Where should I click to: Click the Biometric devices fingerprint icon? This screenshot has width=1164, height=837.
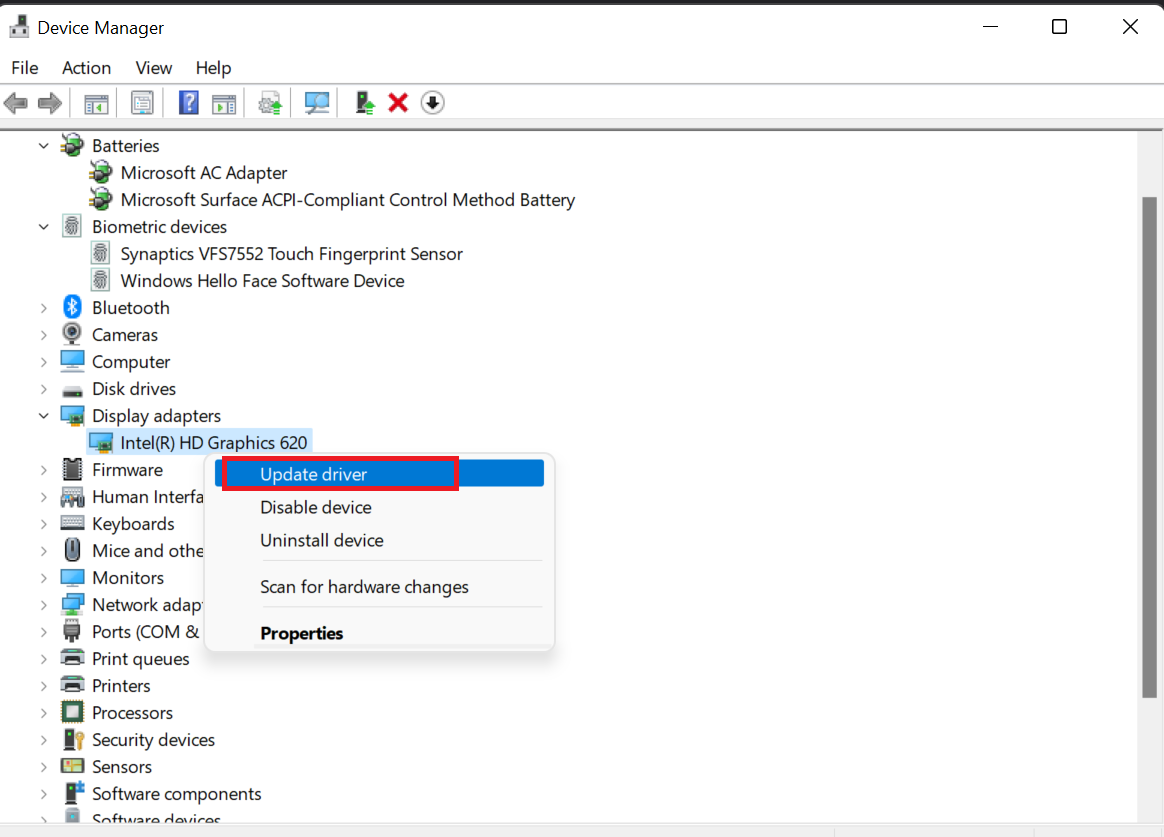[x=72, y=226]
